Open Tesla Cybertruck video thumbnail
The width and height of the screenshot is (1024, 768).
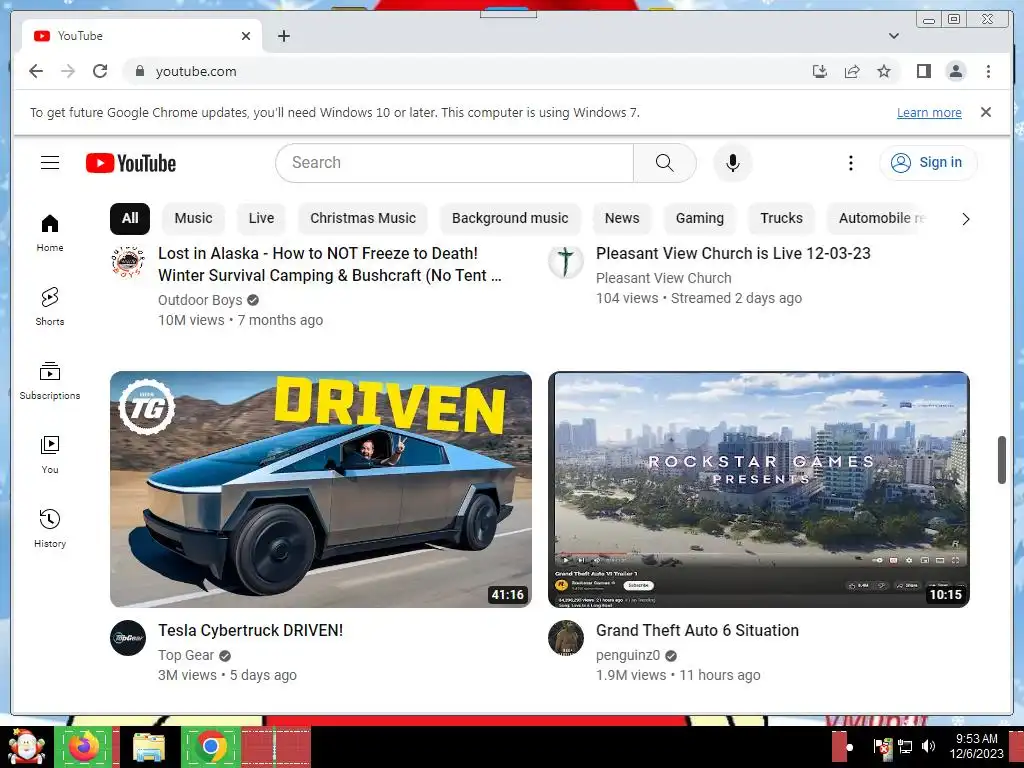(321, 489)
